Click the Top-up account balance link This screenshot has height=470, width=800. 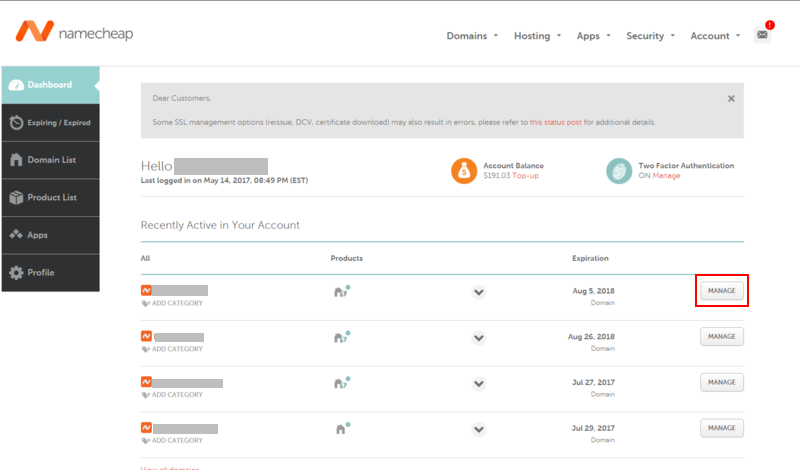526,175
